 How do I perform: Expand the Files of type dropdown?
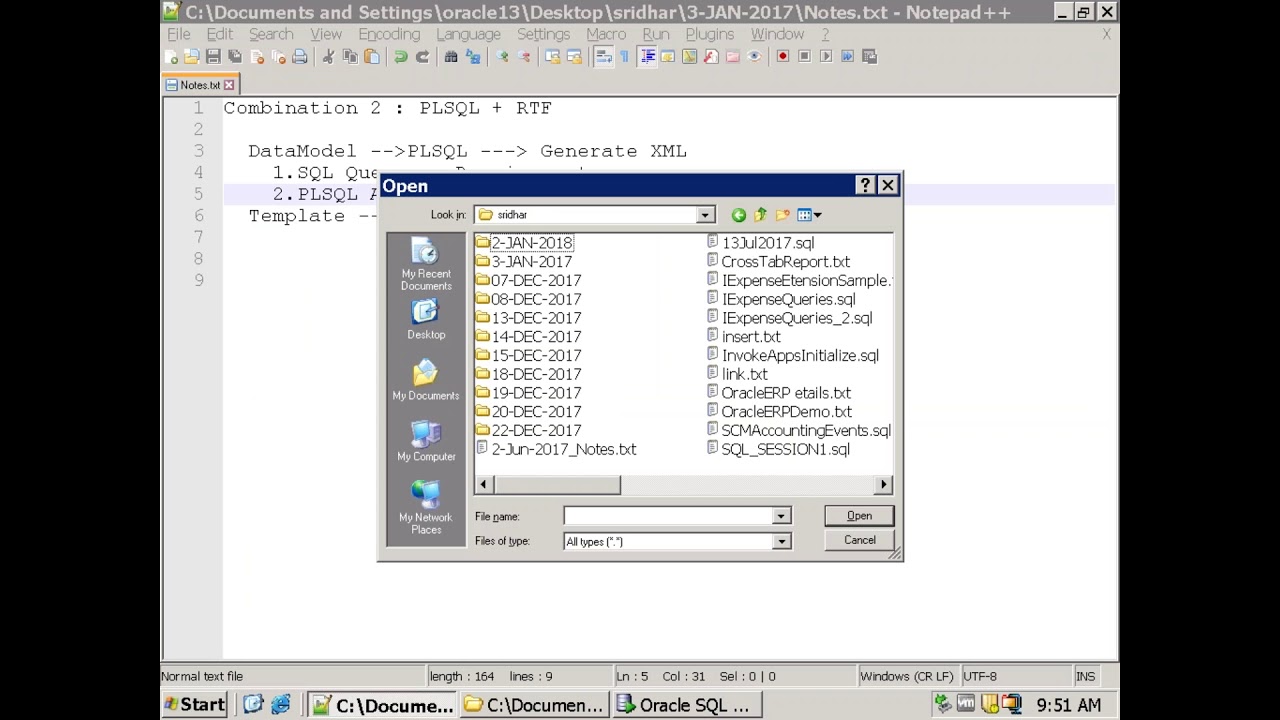coord(781,541)
